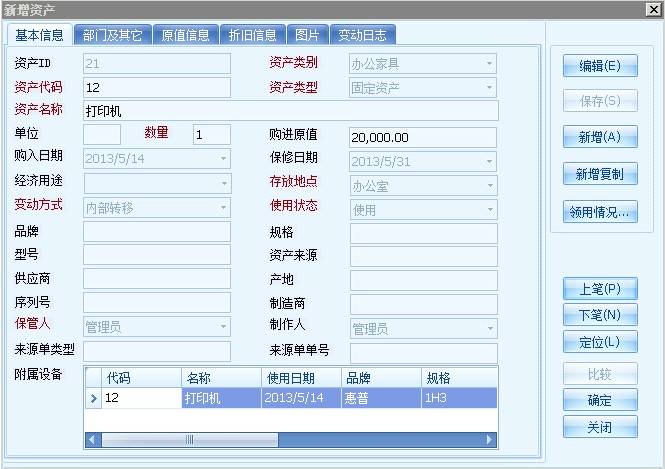Go to previous record with 上笔(P)
This screenshot has height=469, width=665.
point(600,289)
